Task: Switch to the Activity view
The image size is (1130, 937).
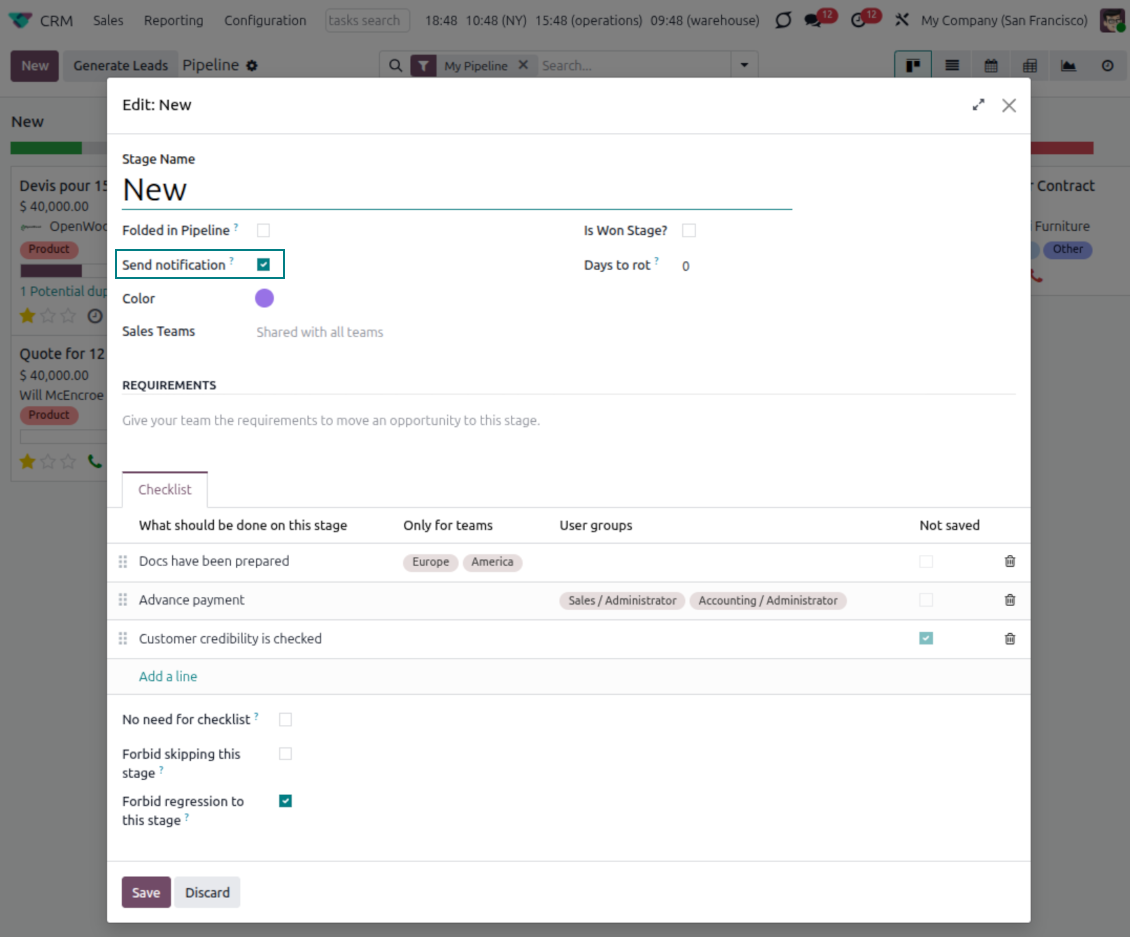Action: pos(1106,65)
